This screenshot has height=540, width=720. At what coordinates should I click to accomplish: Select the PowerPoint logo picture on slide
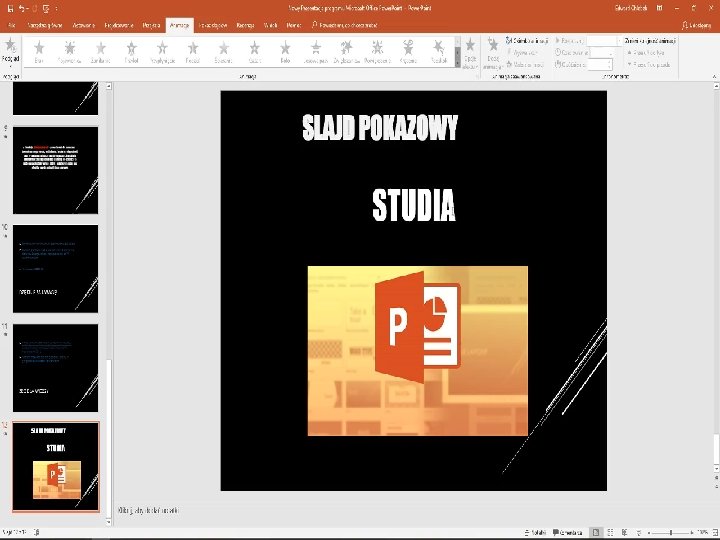click(x=417, y=351)
